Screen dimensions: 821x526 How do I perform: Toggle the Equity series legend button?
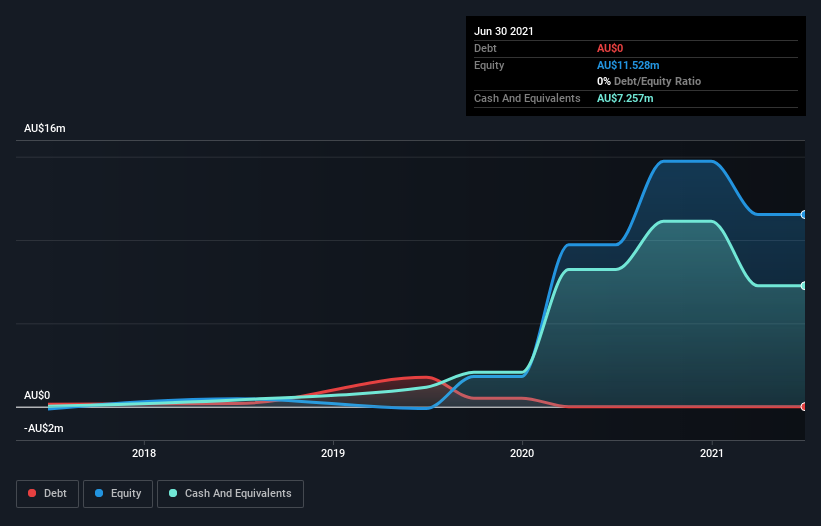tap(118, 494)
